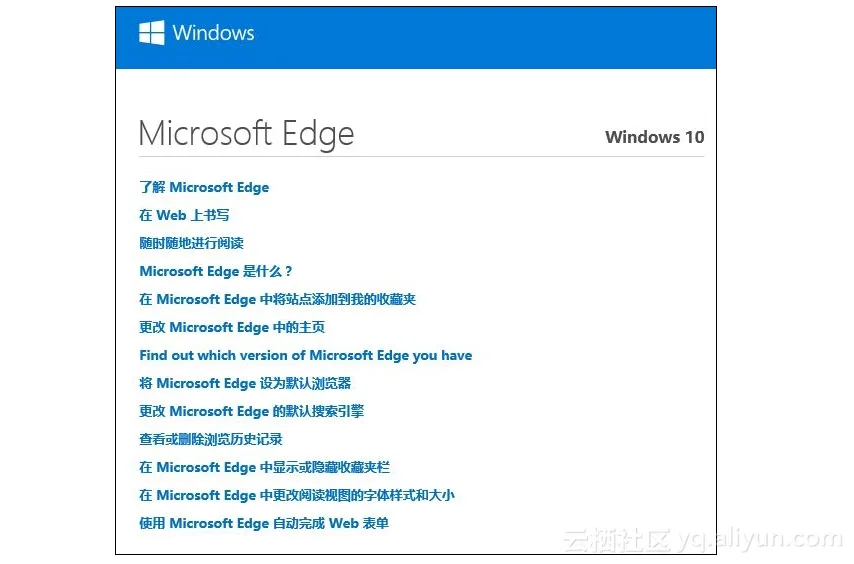Open Microsoft Edge 是什么？ link
The height and width of the screenshot is (564, 854).
click(216, 271)
